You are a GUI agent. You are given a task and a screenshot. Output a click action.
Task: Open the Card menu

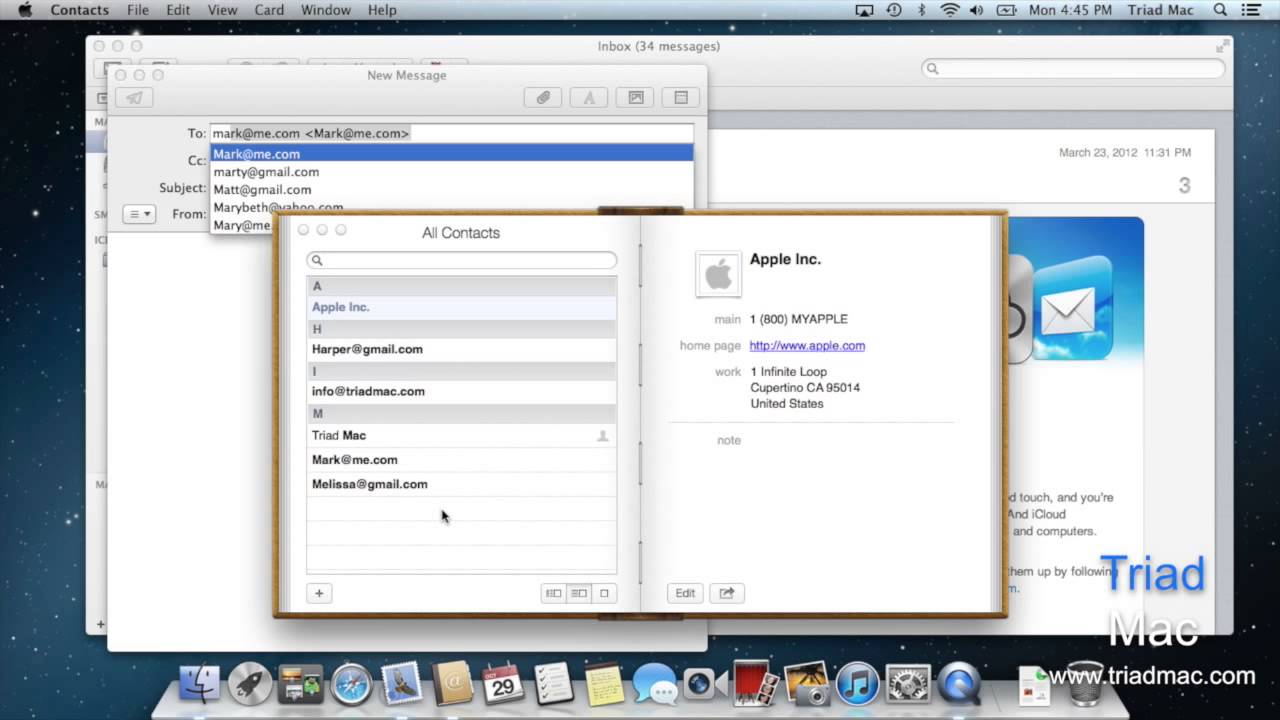269,10
